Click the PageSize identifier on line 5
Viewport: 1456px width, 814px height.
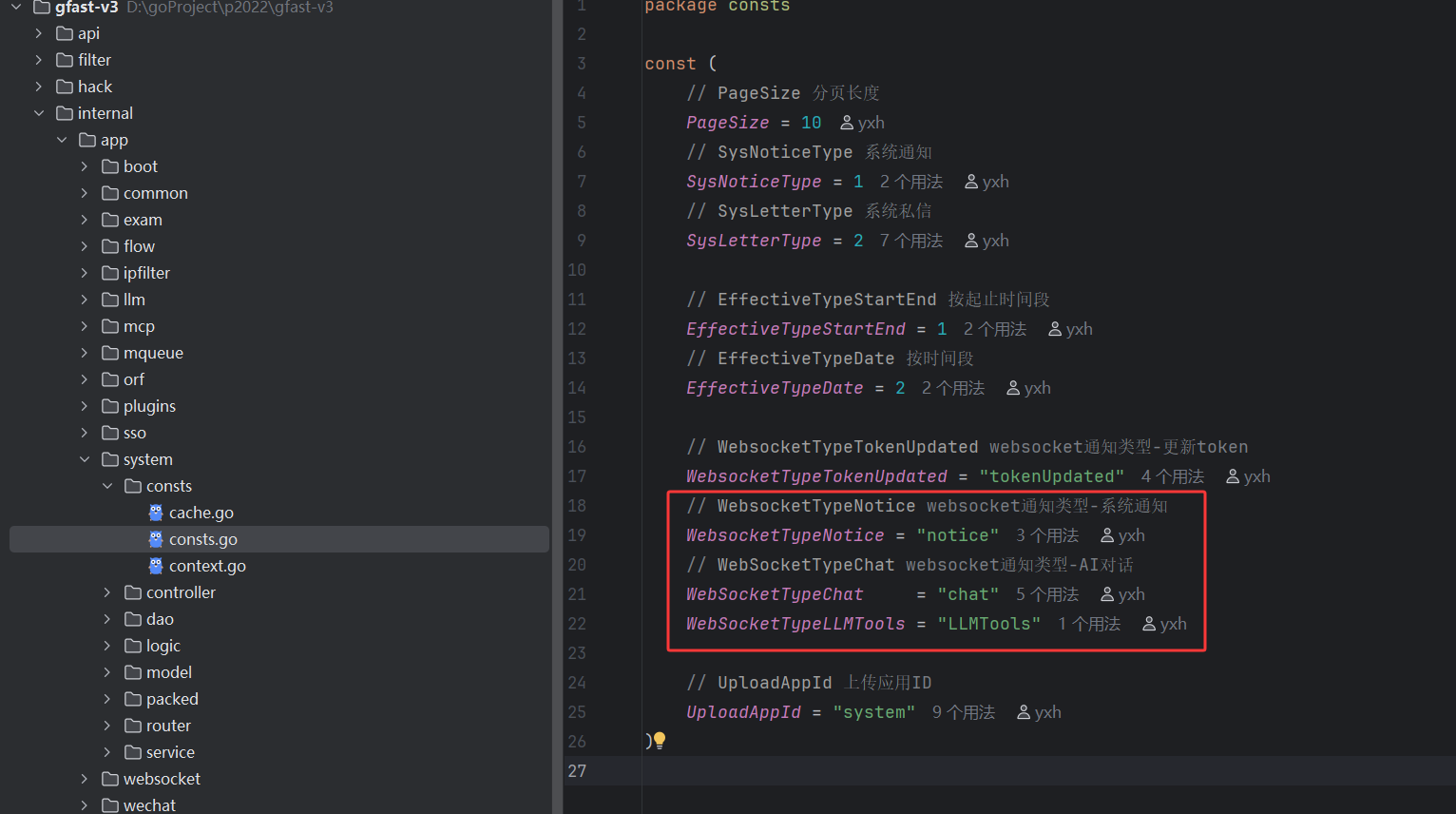(x=728, y=123)
